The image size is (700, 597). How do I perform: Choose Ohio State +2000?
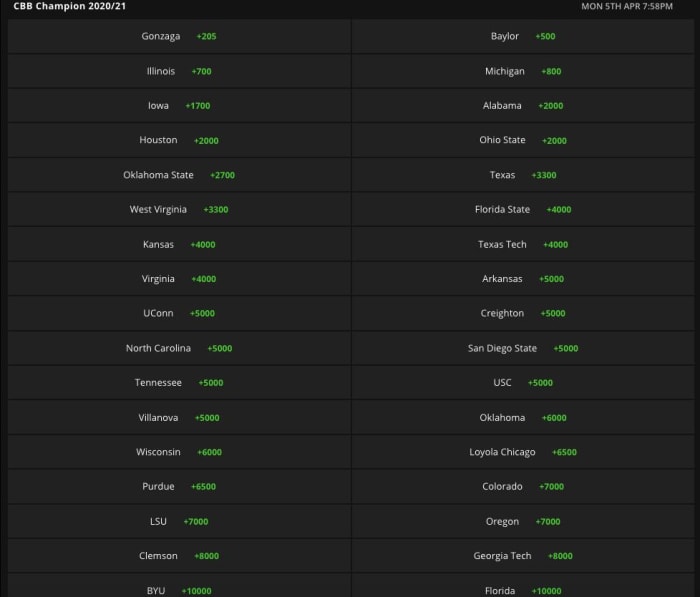click(x=523, y=140)
